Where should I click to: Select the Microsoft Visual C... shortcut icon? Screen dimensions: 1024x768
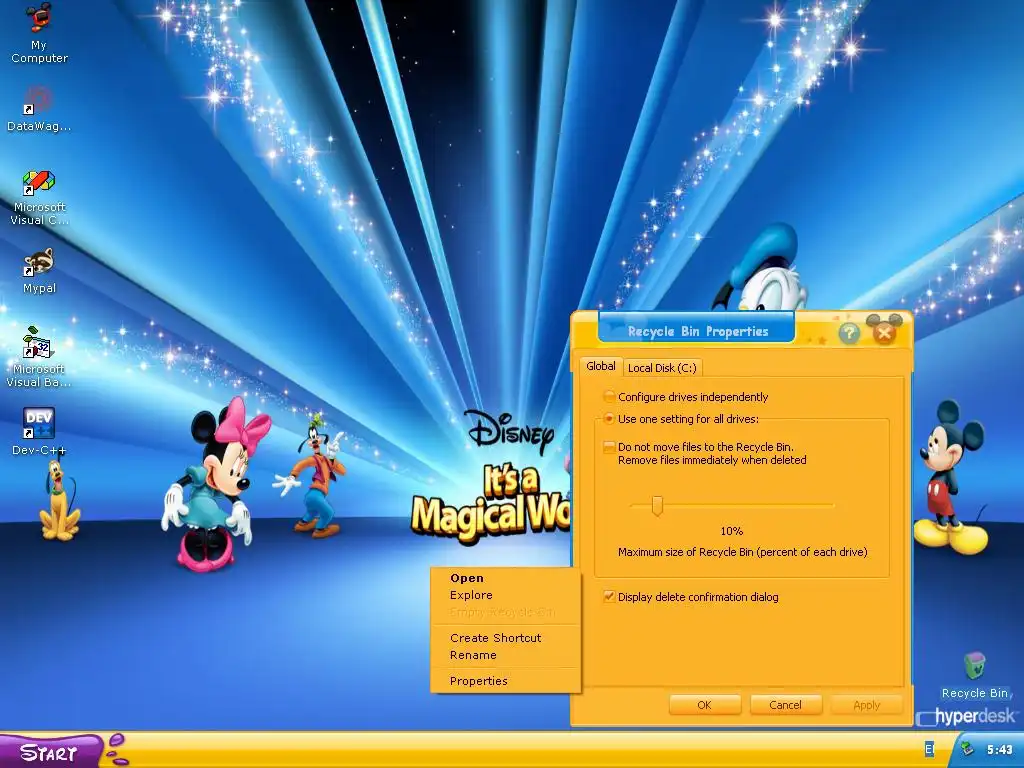[39, 197]
